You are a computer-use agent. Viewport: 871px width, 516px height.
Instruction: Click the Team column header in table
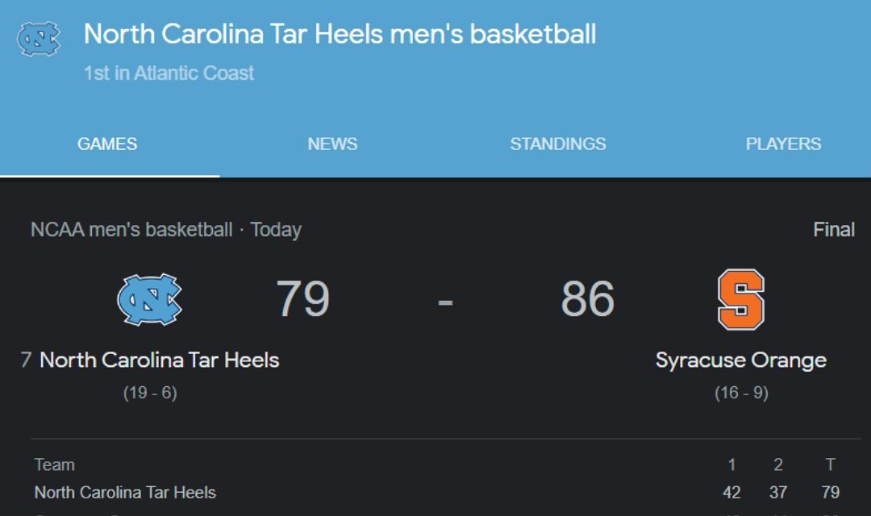coord(54,465)
